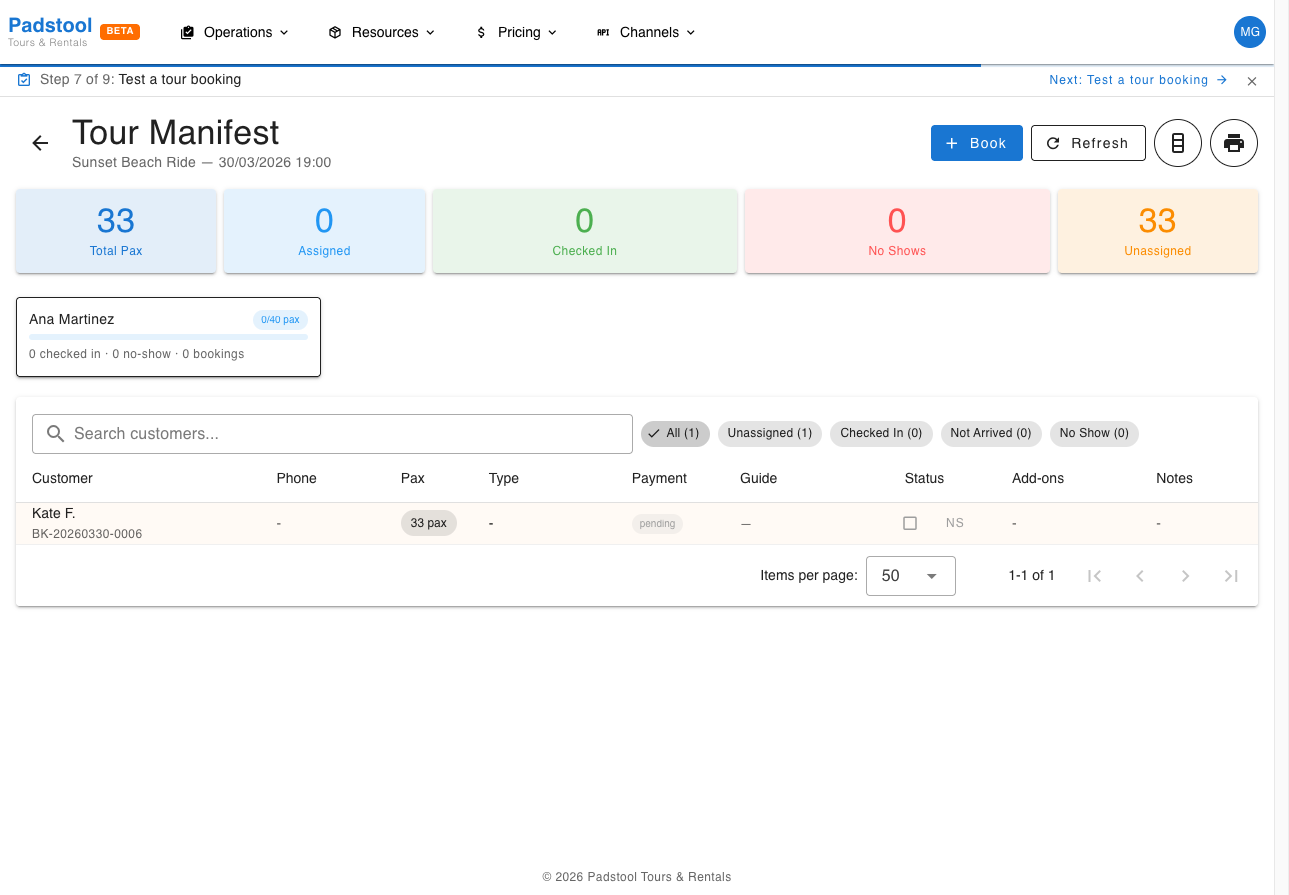Click the 33 Unassigned card
The width and height of the screenshot is (1289, 895).
[1158, 231]
